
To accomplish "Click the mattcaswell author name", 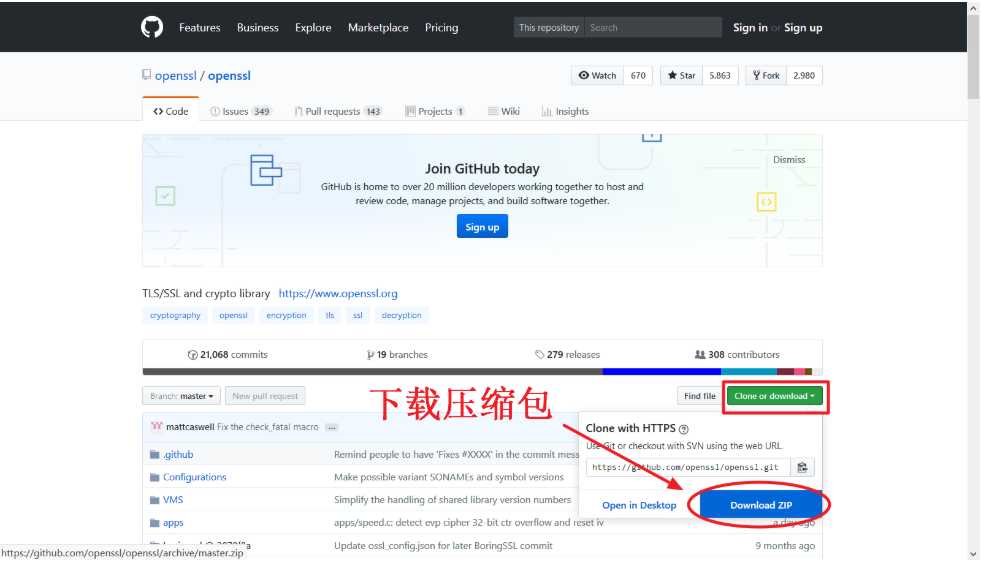I will pyautogui.click(x=190, y=427).
